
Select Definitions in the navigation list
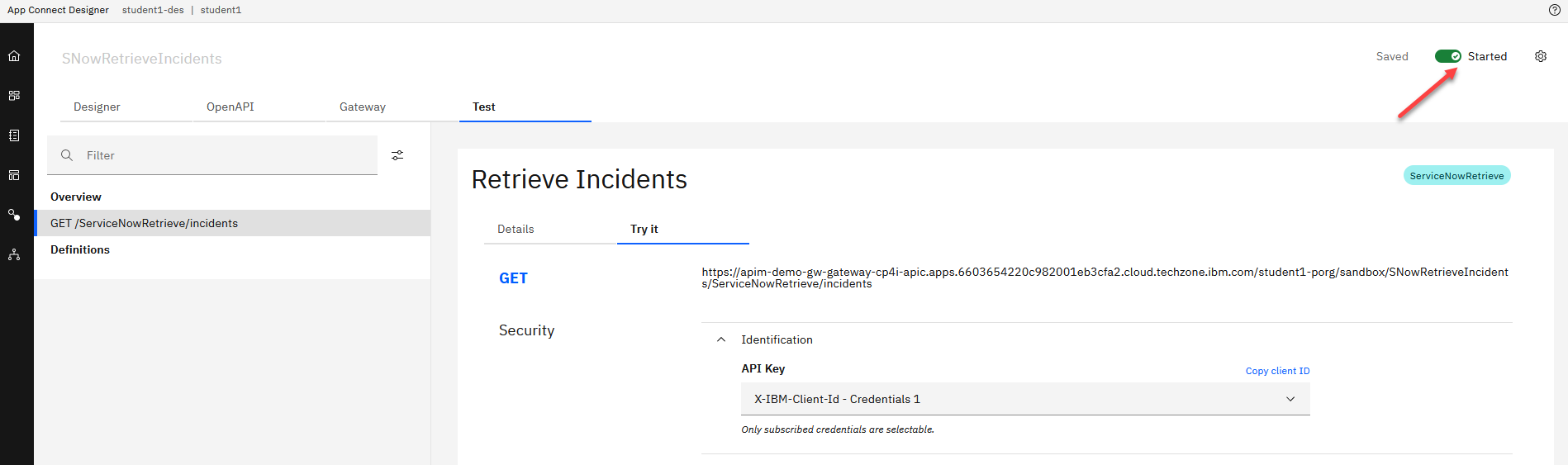(x=80, y=249)
